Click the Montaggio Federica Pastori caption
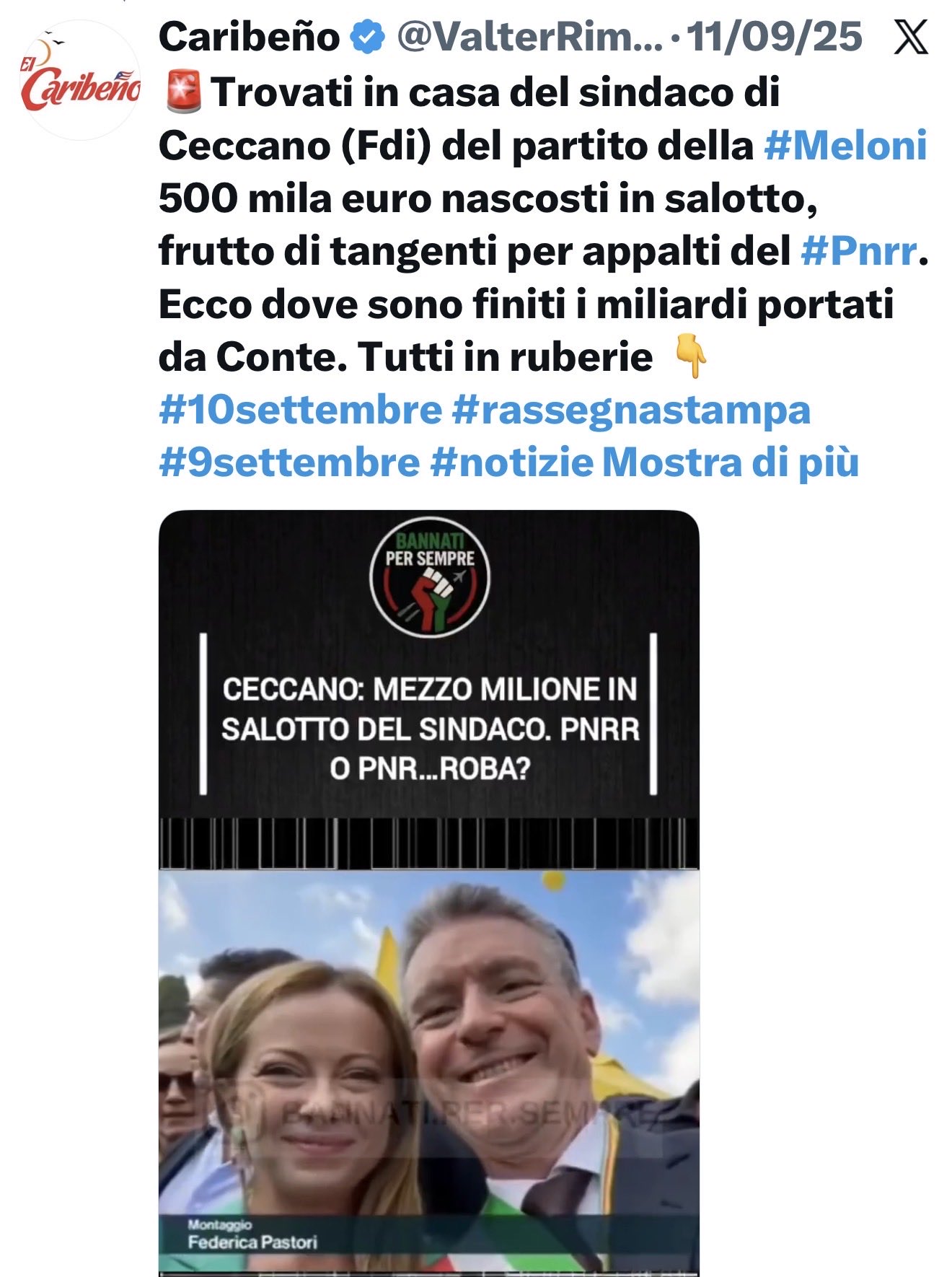952x1277 pixels. pos(252,1234)
